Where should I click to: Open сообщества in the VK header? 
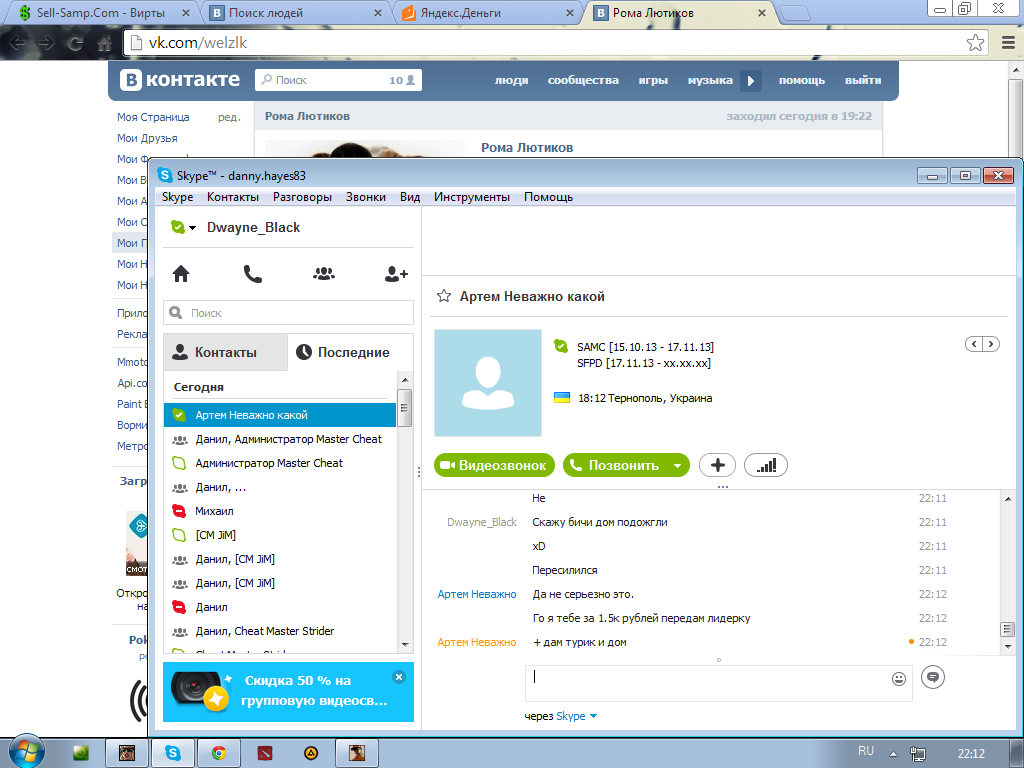click(583, 80)
